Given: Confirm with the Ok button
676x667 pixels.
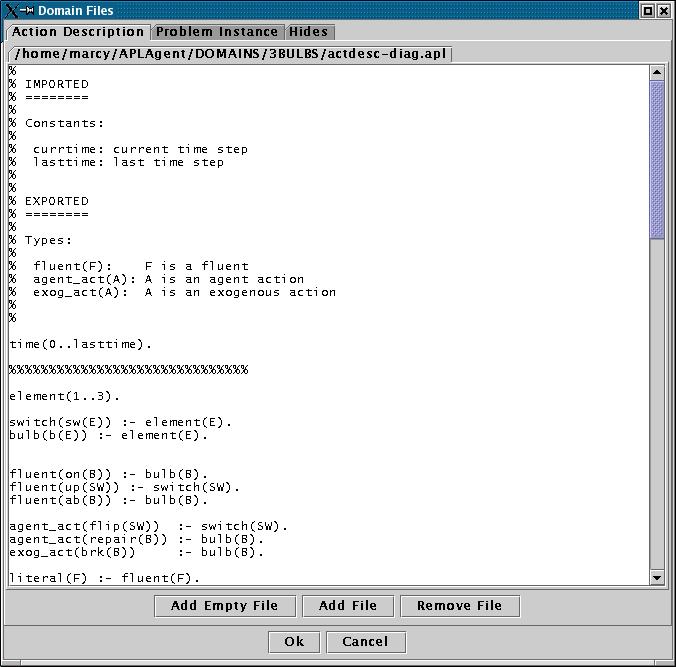Looking at the screenshot, I should coord(294,641).
